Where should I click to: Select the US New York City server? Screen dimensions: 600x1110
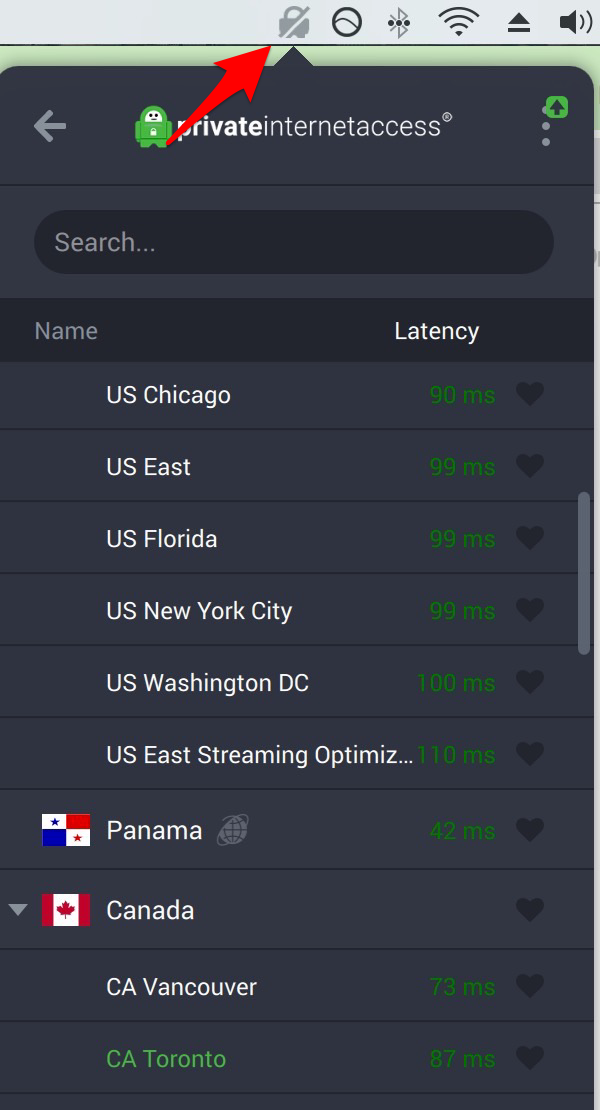tap(297, 610)
